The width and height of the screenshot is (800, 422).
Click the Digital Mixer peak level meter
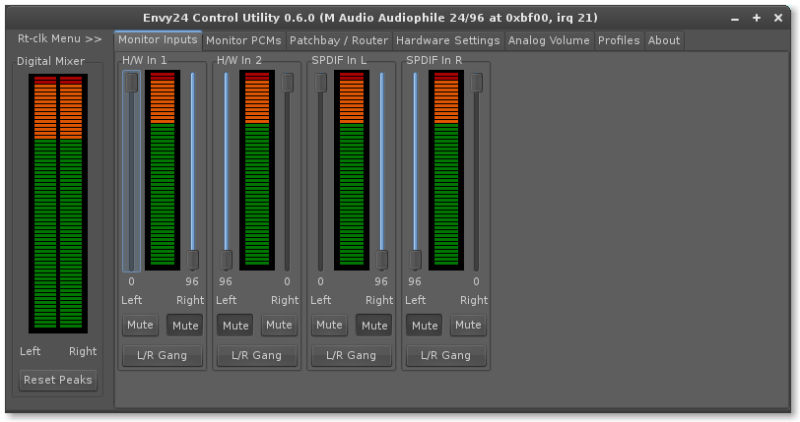[58, 203]
